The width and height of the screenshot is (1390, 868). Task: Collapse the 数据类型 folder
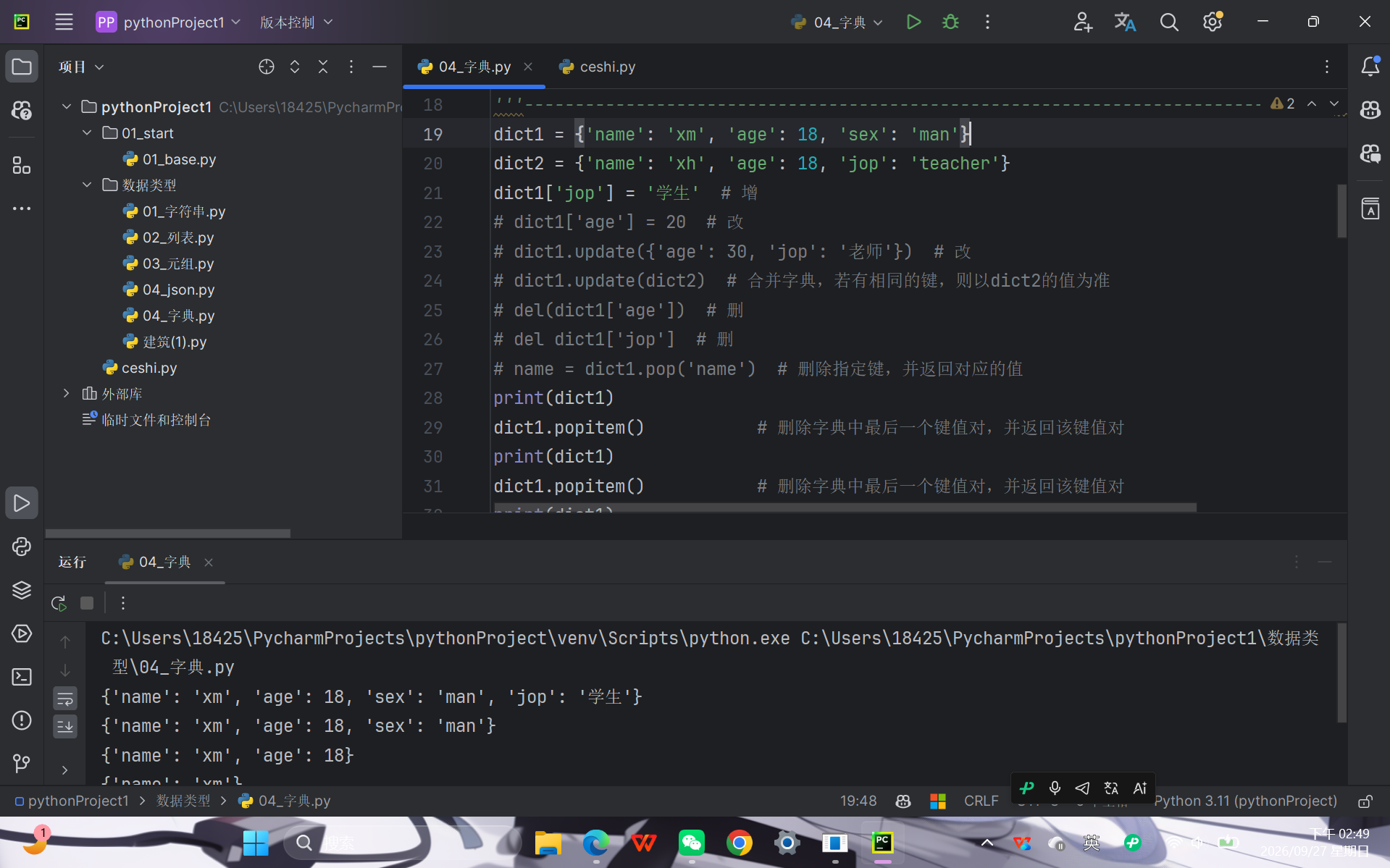[87, 185]
